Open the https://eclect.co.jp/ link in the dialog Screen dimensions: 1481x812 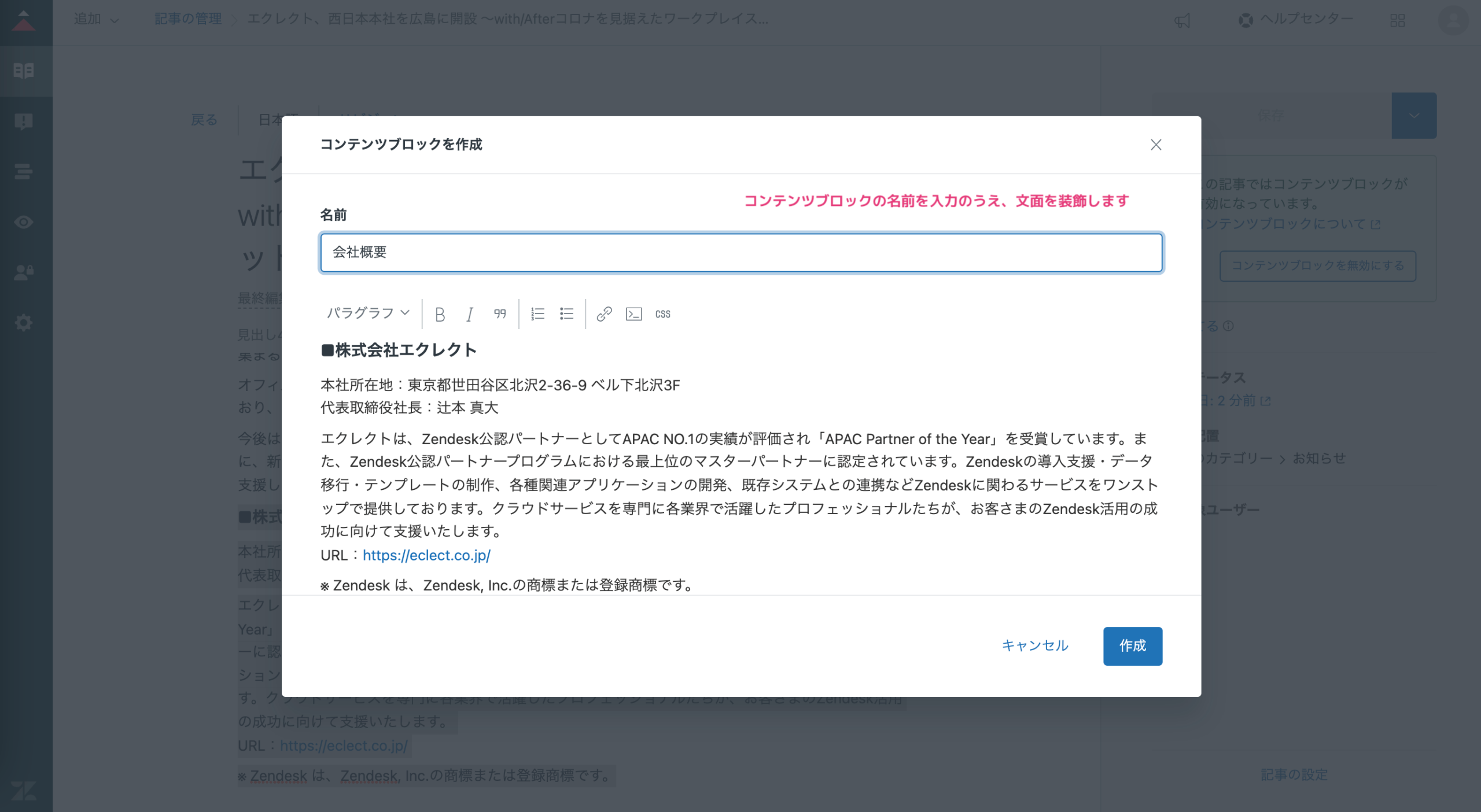point(426,555)
